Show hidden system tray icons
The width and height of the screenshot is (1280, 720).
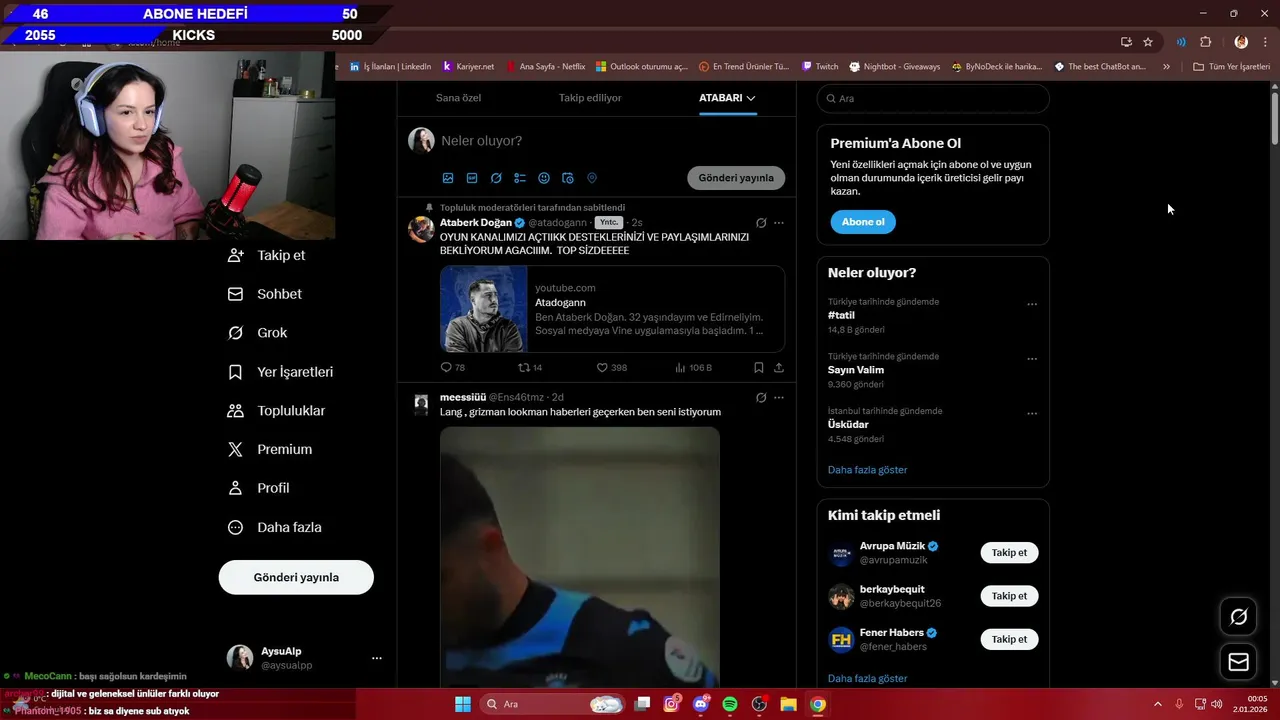coord(1158,704)
